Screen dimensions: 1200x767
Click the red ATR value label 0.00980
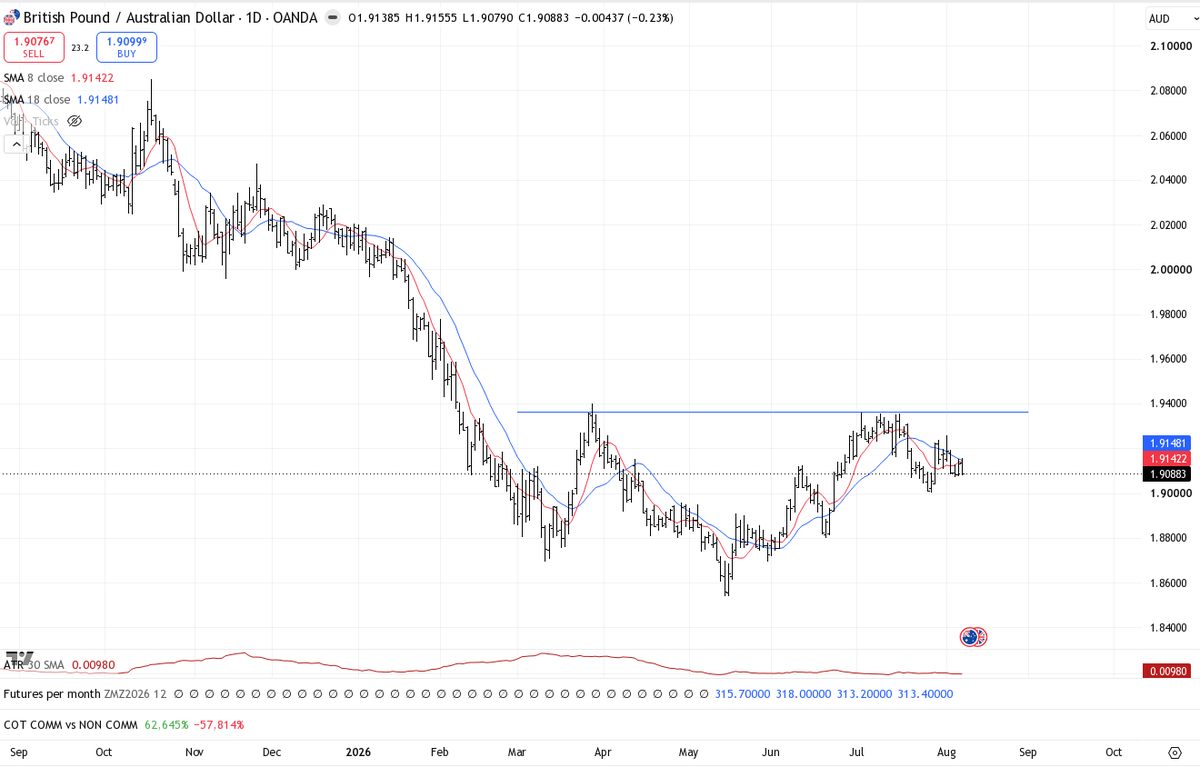pyautogui.click(x=1169, y=670)
